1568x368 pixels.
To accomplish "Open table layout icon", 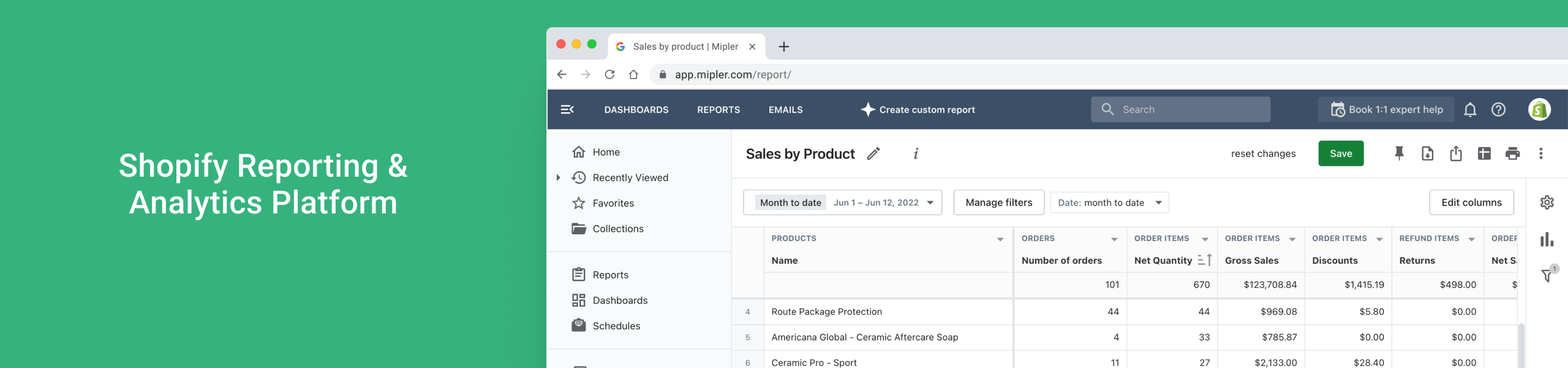I will [x=1484, y=153].
